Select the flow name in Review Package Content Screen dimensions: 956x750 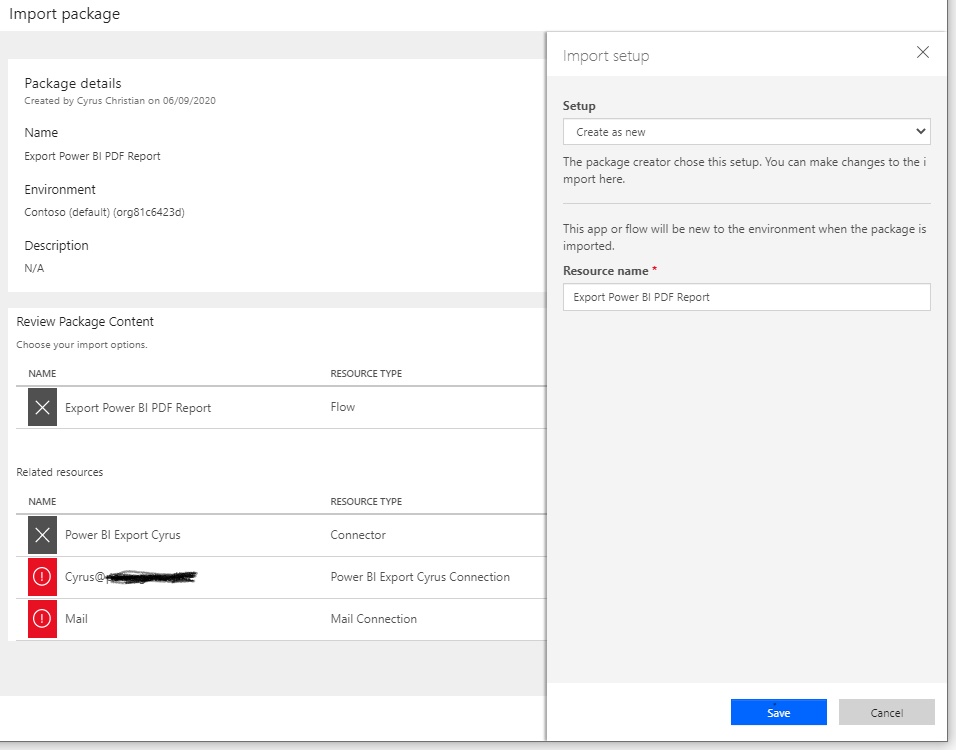coord(138,408)
